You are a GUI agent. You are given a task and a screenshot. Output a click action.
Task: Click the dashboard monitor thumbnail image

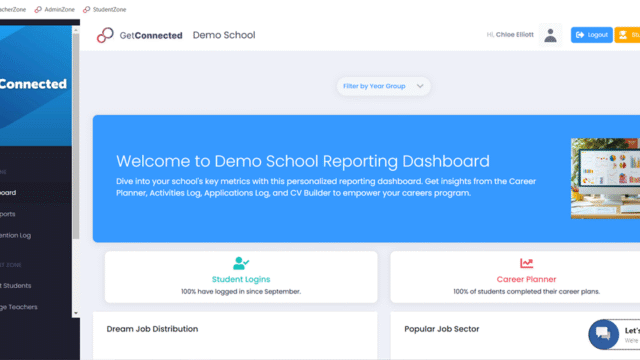pos(605,178)
